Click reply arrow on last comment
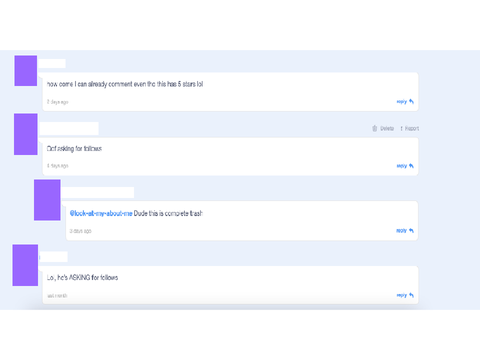This screenshot has width=480, height=360. [x=411, y=295]
